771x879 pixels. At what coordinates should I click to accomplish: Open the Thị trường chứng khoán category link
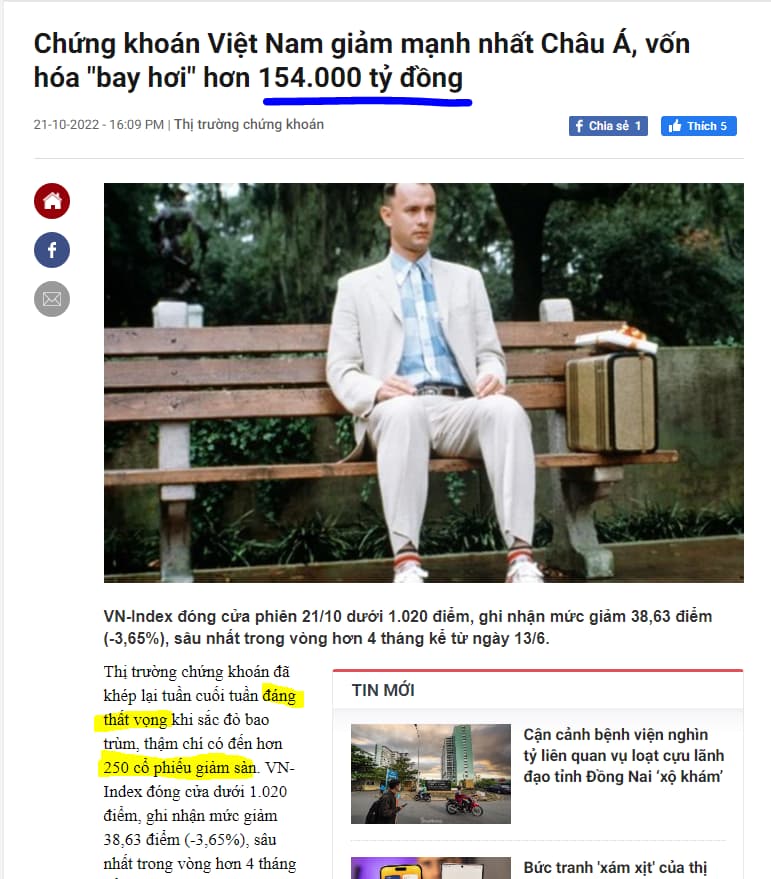[249, 124]
